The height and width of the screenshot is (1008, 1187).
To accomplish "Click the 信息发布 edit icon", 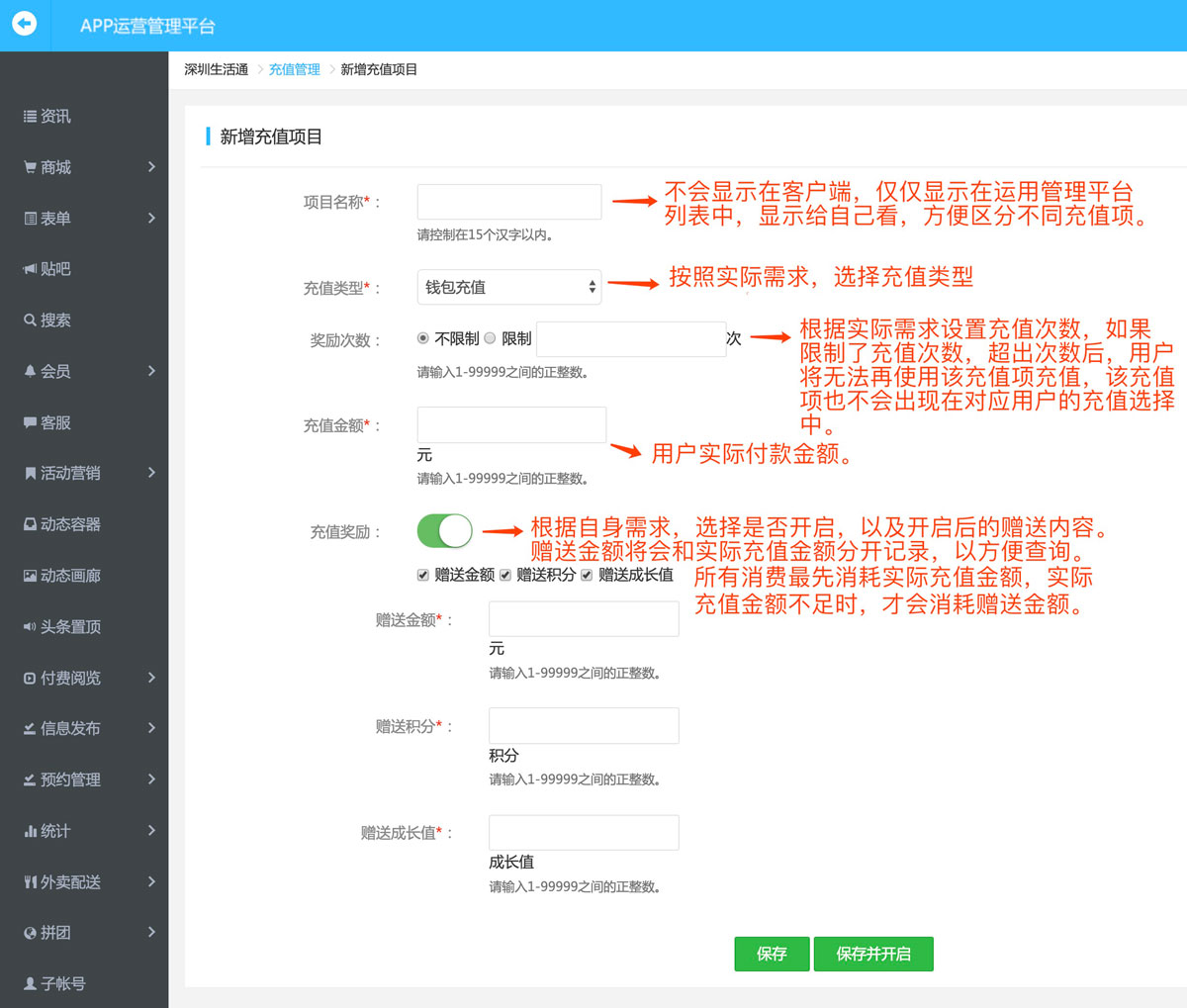I will (30, 728).
